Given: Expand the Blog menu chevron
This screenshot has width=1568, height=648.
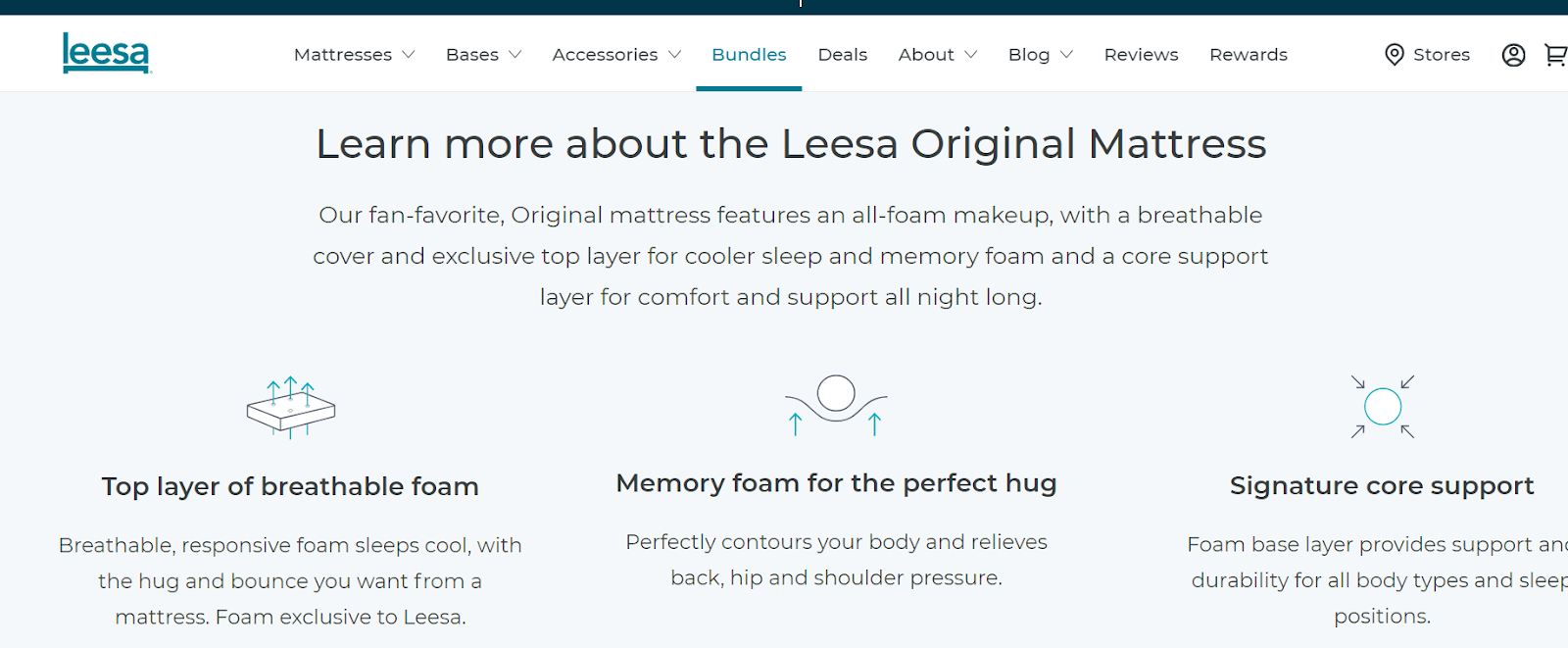Looking at the screenshot, I should click(x=1066, y=55).
